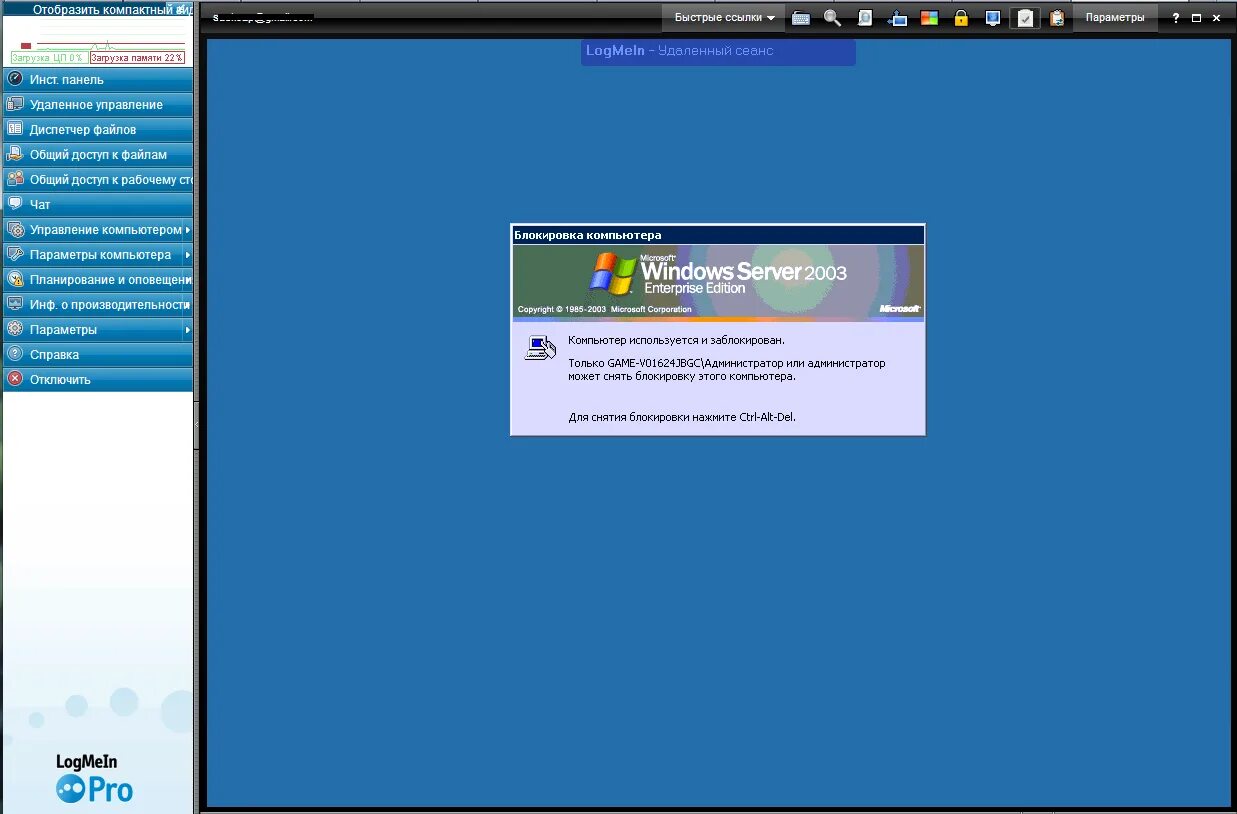Click the question mark help icon
This screenshot has height=814, width=1237.
pyautogui.click(x=1176, y=18)
